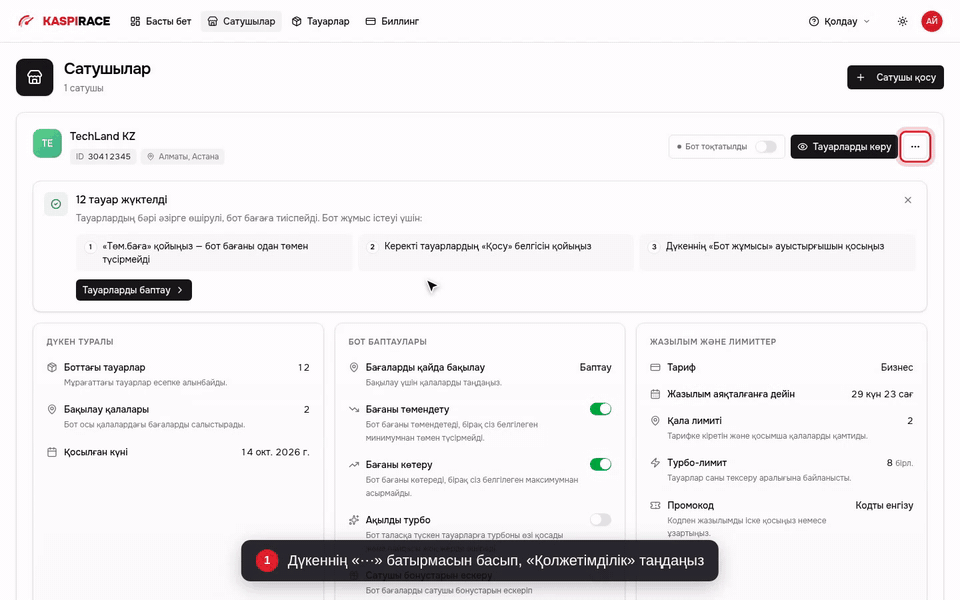The width and height of the screenshot is (960, 600).
Task: Toggle the Бот тоқтатылды switch
Action: click(x=765, y=147)
